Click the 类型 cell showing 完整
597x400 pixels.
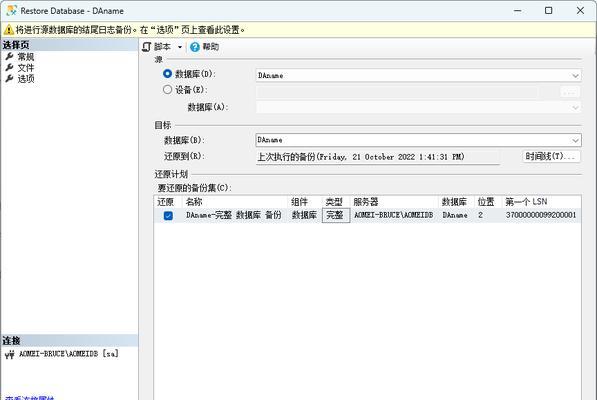point(335,215)
